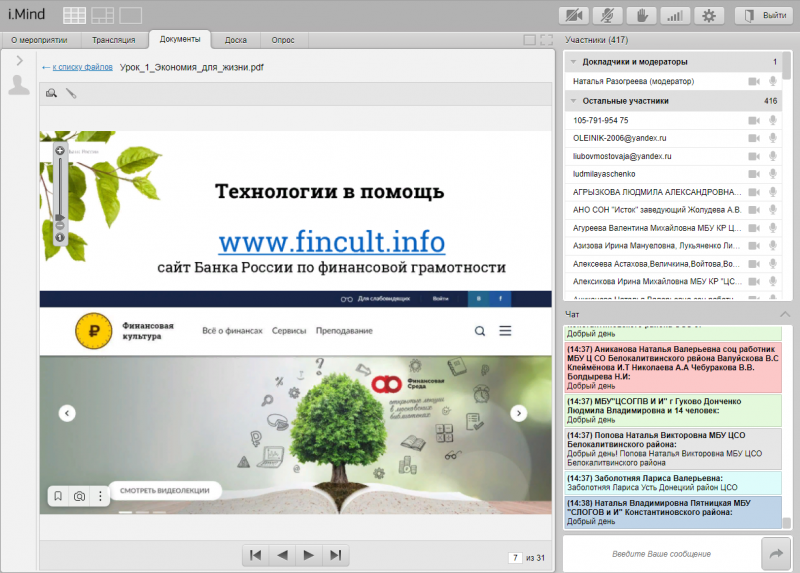
Task: Click zoom in plus on document zoom slider
Action: pyautogui.click(x=60, y=151)
